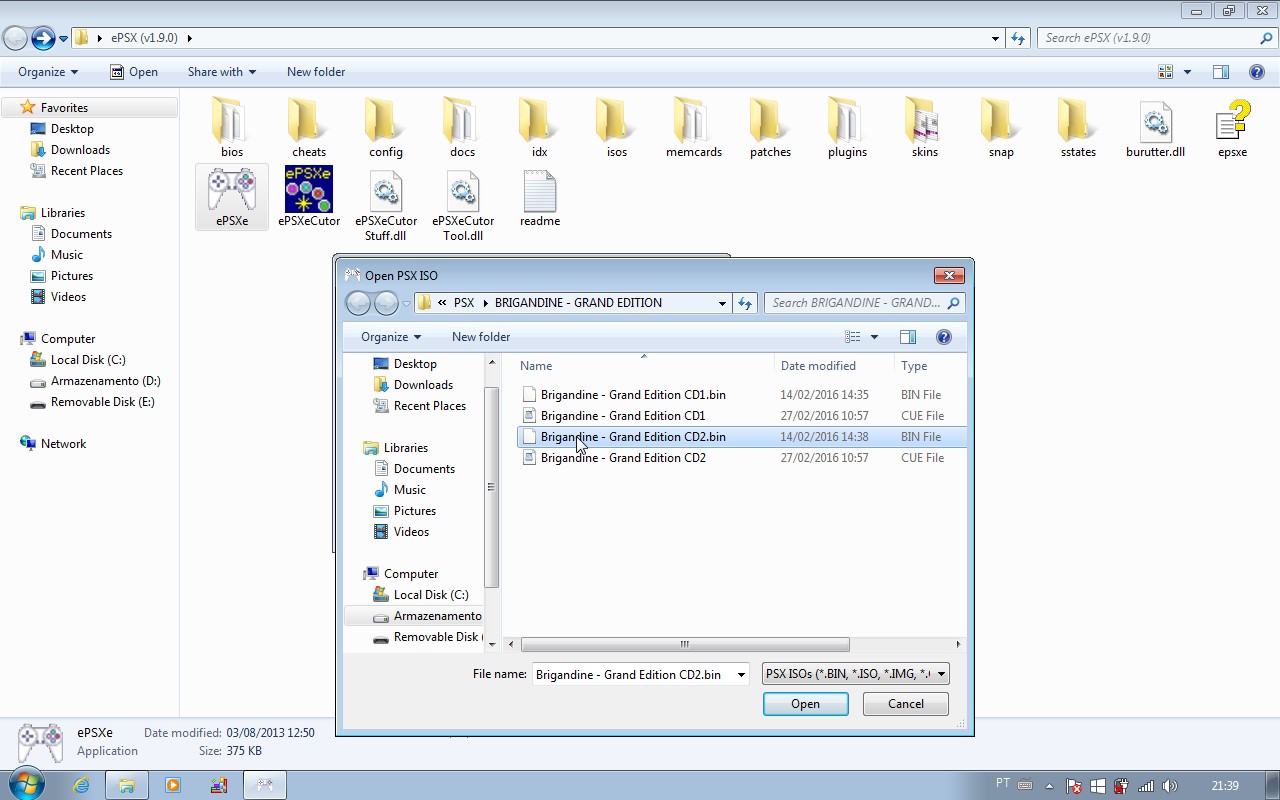Open the Windows Start menu orb

(x=26, y=784)
